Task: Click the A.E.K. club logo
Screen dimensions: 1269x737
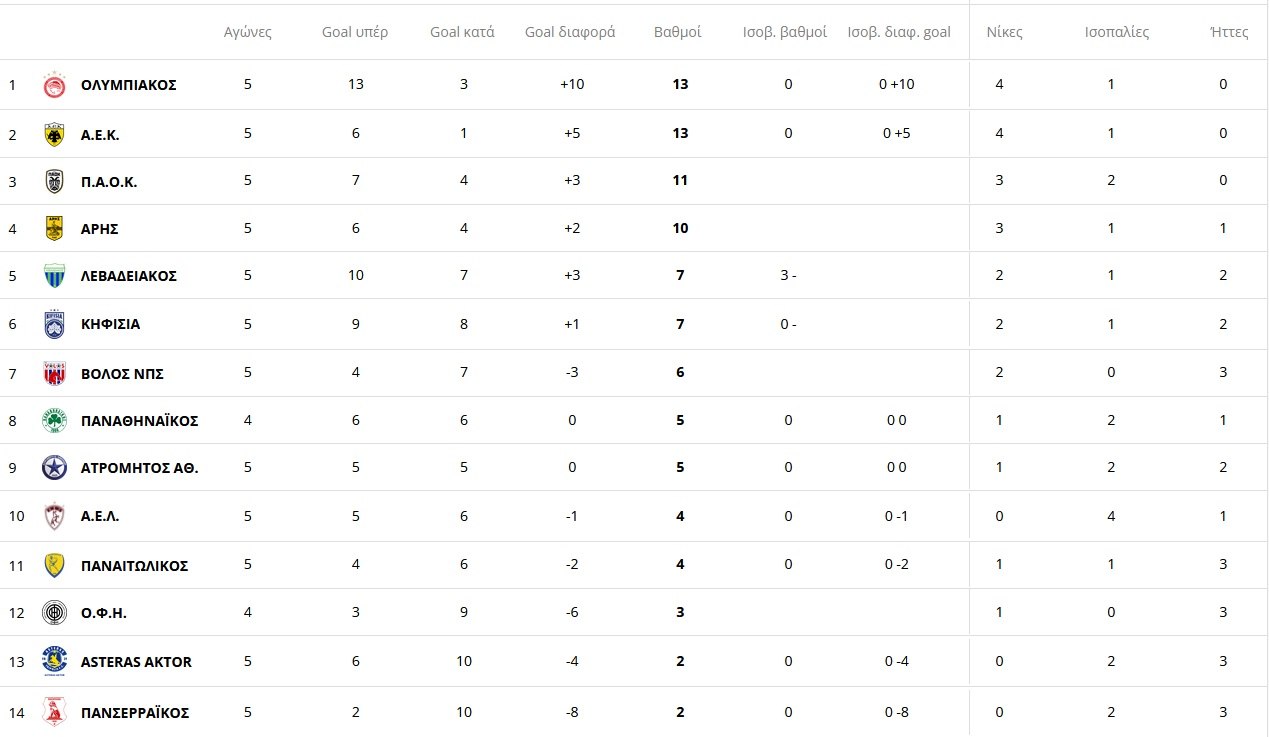Action: [x=54, y=134]
